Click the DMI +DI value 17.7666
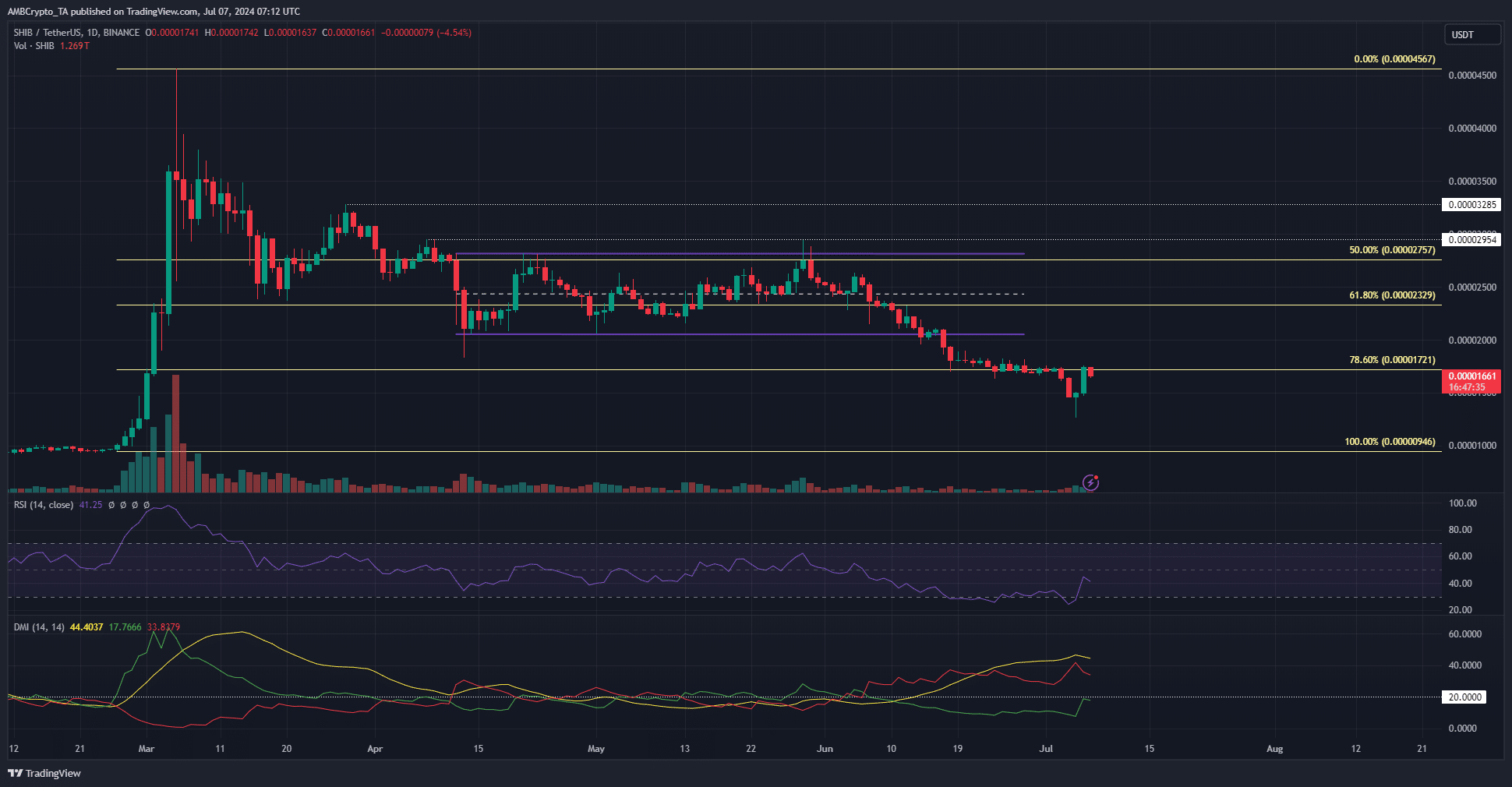Screen dimensions: 1512x787 pos(125,627)
